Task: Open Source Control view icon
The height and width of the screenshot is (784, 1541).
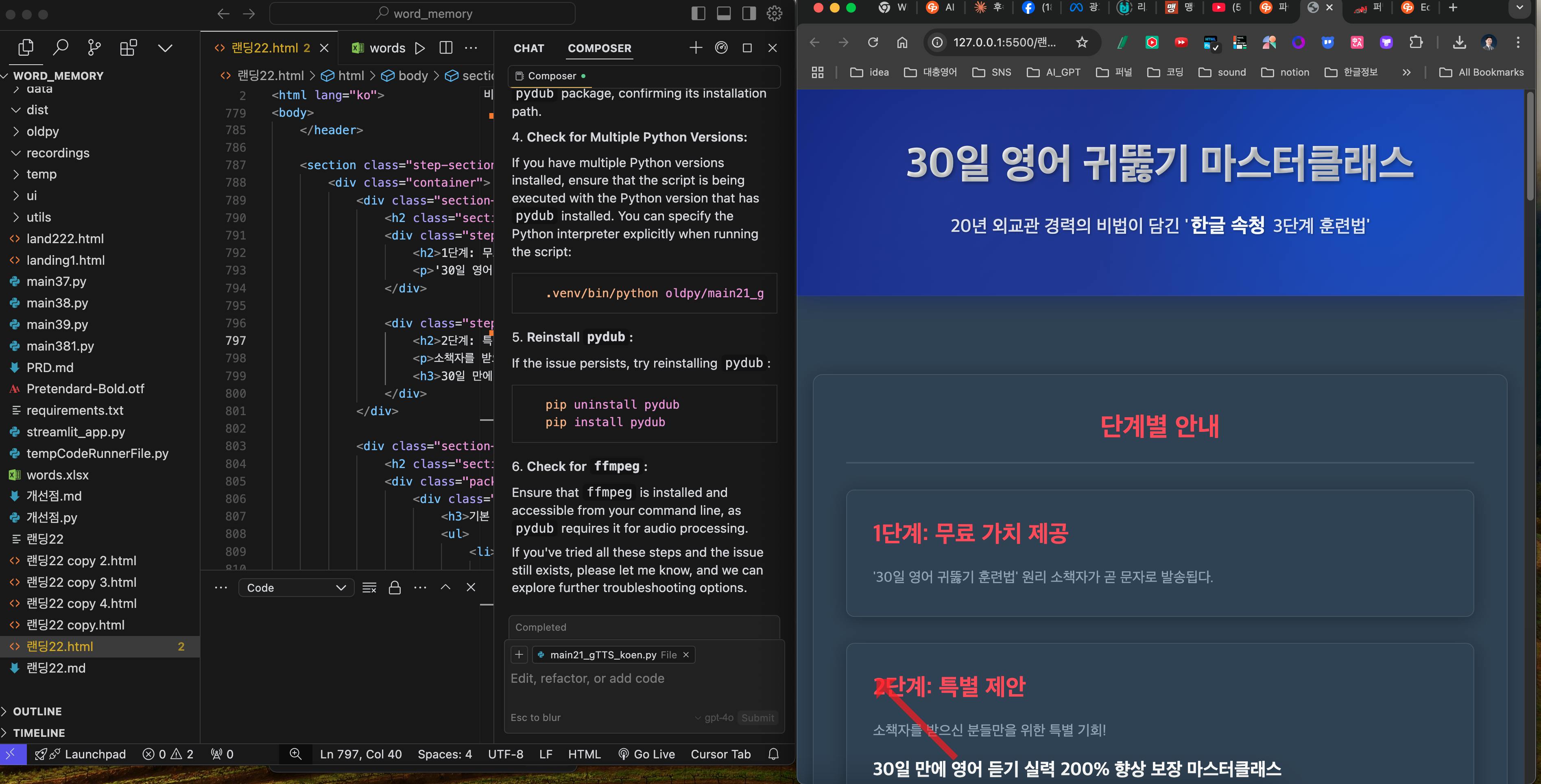Action: click(94, 47)
